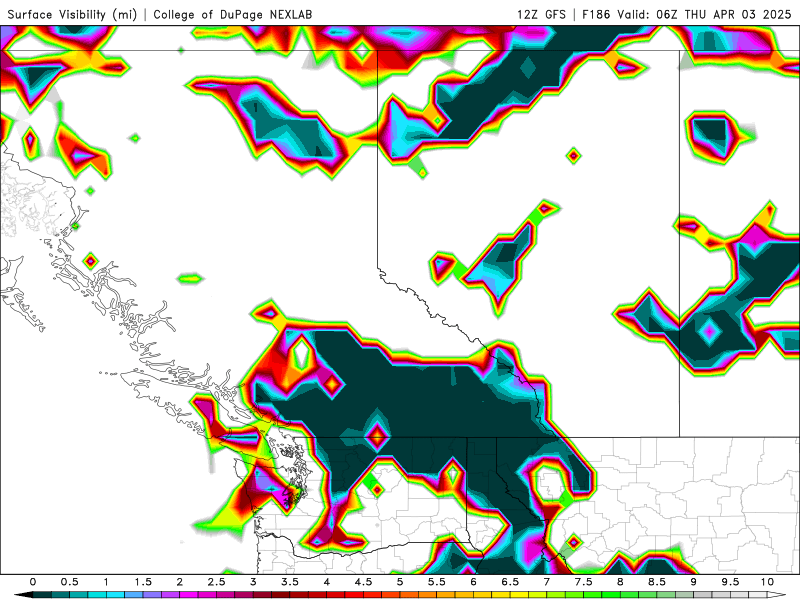Viewport: 800px width, 600px height.
Task: Click the "1" label on the color scale
Action: pyautogui.click(x=106, y=582)
